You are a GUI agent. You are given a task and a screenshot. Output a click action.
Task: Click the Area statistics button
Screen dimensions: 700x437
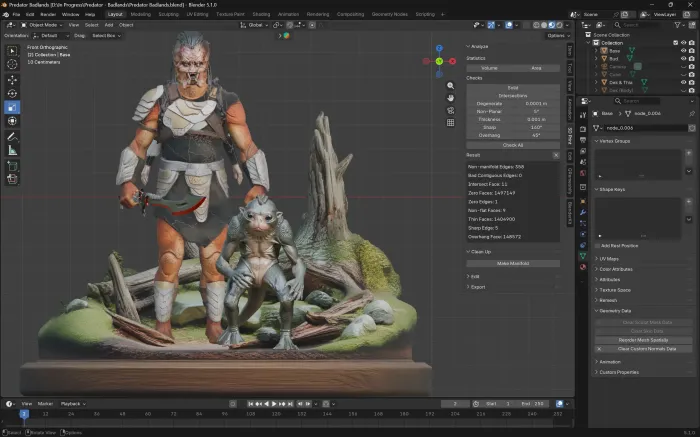point(536,68)
